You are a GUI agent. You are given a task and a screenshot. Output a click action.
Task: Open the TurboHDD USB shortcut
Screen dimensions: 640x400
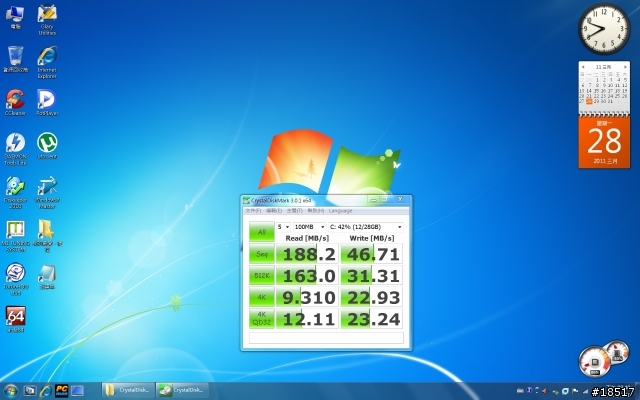point(16,279)
